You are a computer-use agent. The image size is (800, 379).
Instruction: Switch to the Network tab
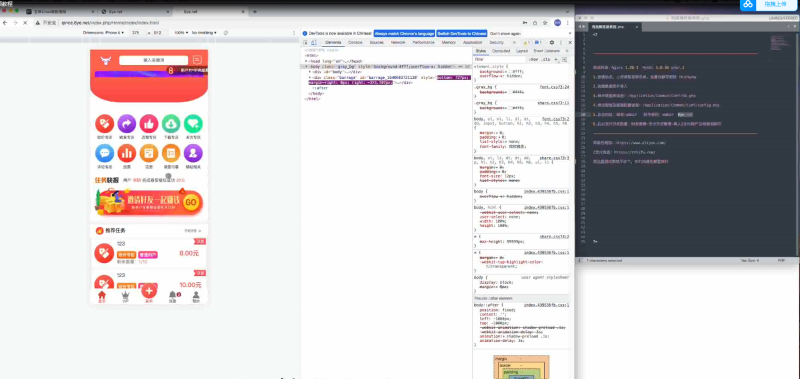click(x=398, y=42)
